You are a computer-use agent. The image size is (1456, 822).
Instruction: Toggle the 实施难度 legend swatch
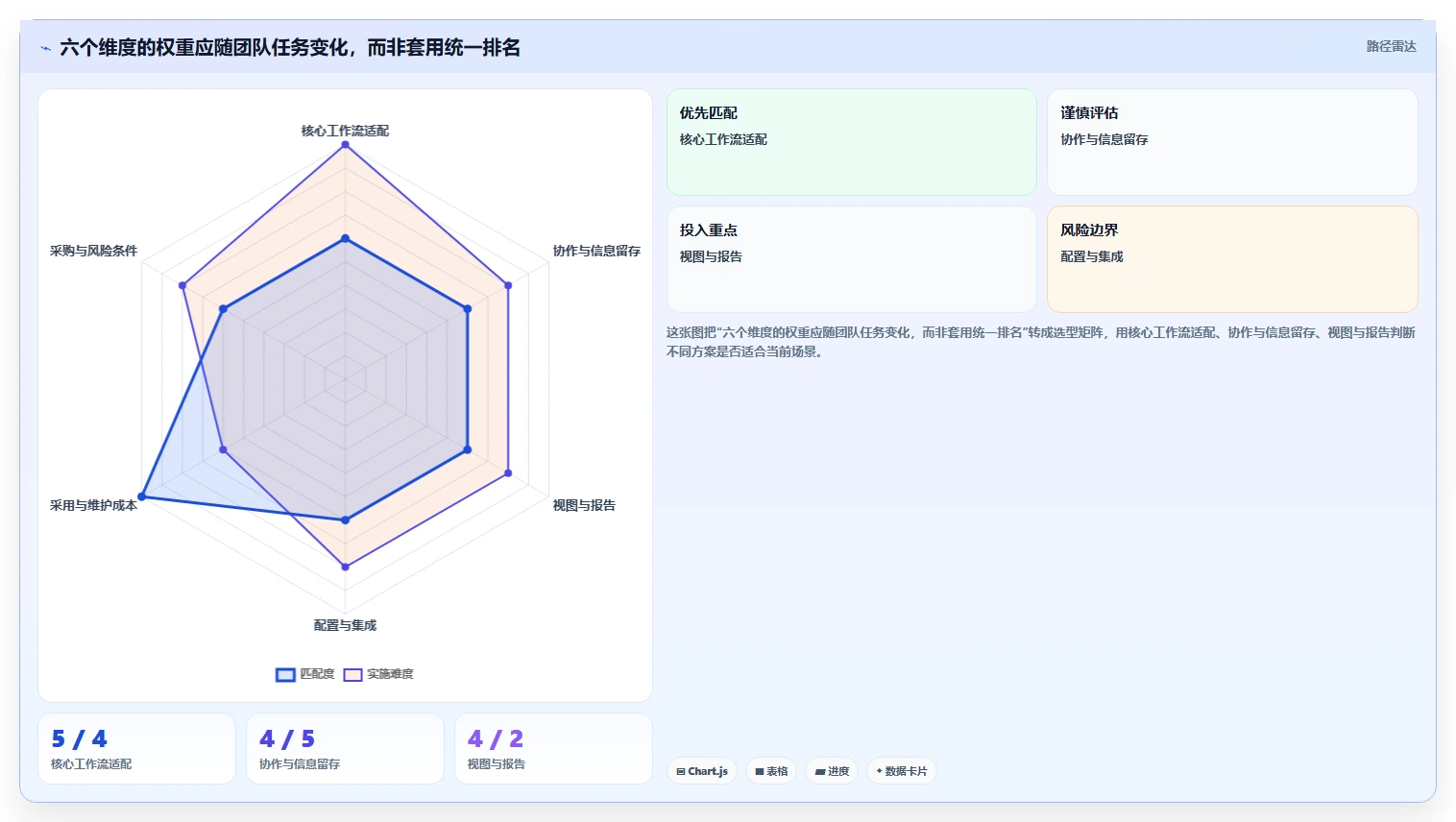352,675
